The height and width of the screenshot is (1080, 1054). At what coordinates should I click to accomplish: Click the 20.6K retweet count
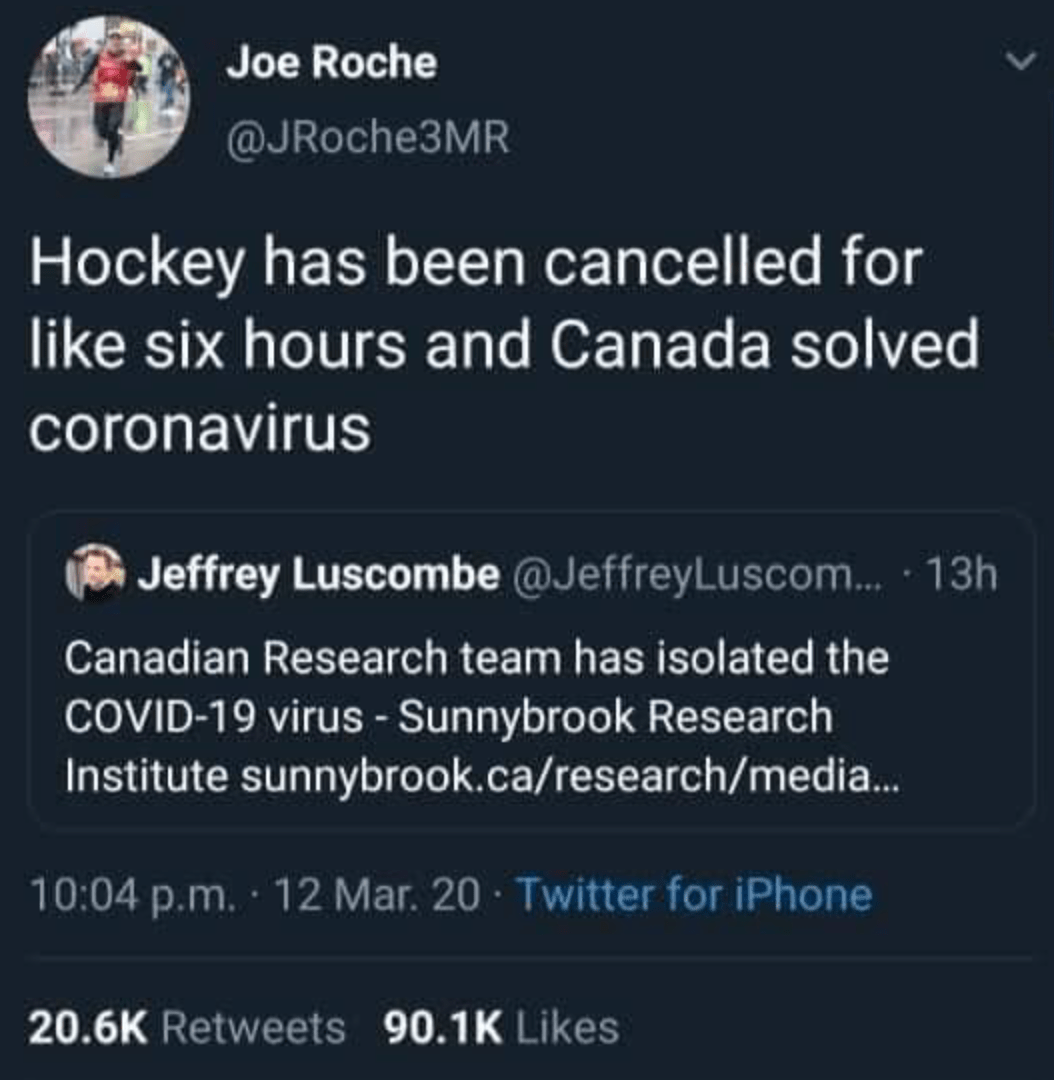click(x=88, y=1027)
